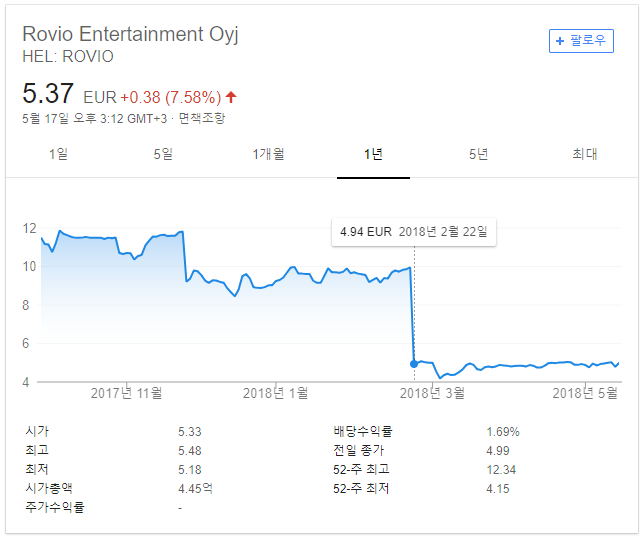Click the 2018년 5월 axis label
Screen dimensions: 644x540
click(585, 393)
